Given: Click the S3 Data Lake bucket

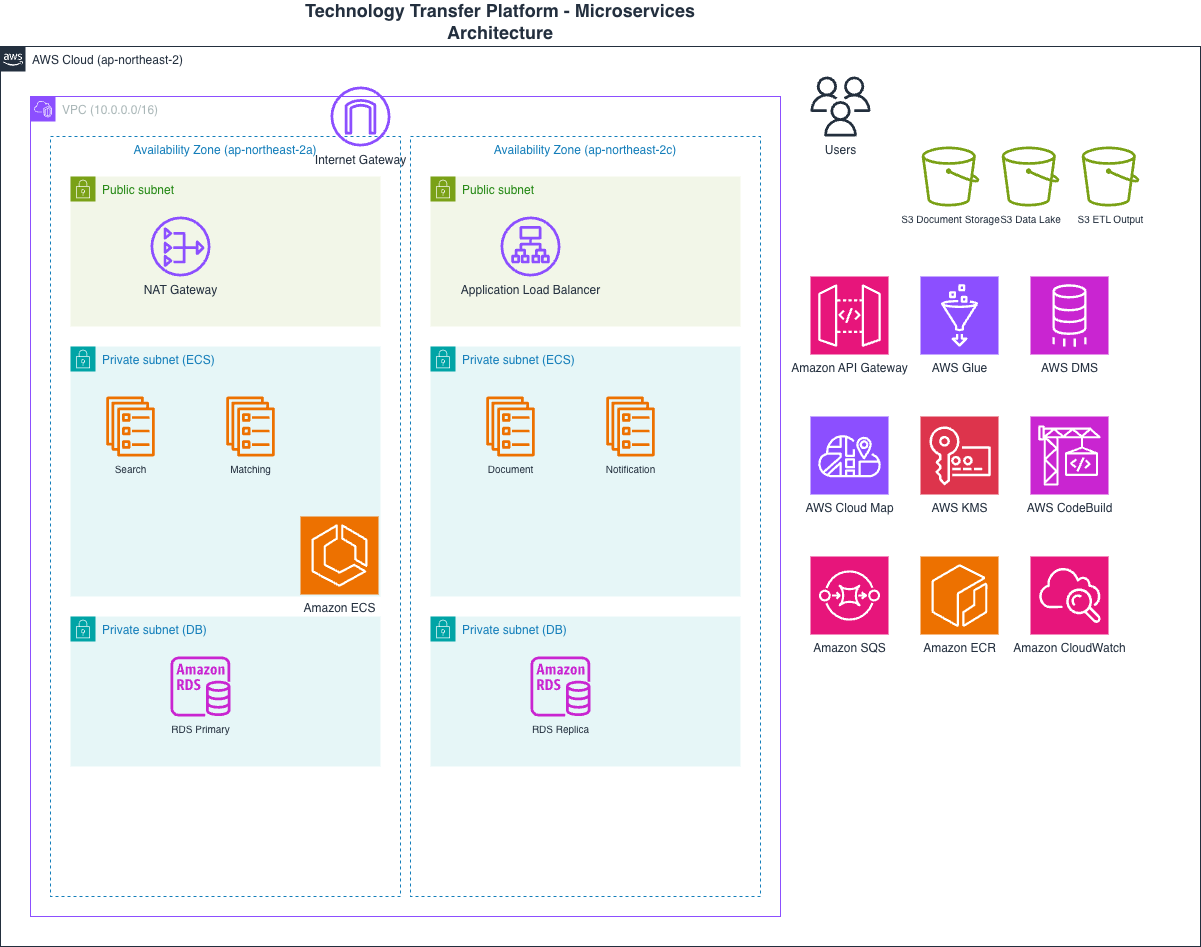Looking at the screenshot, I should pyautogui.click(x=1030, y=177).
